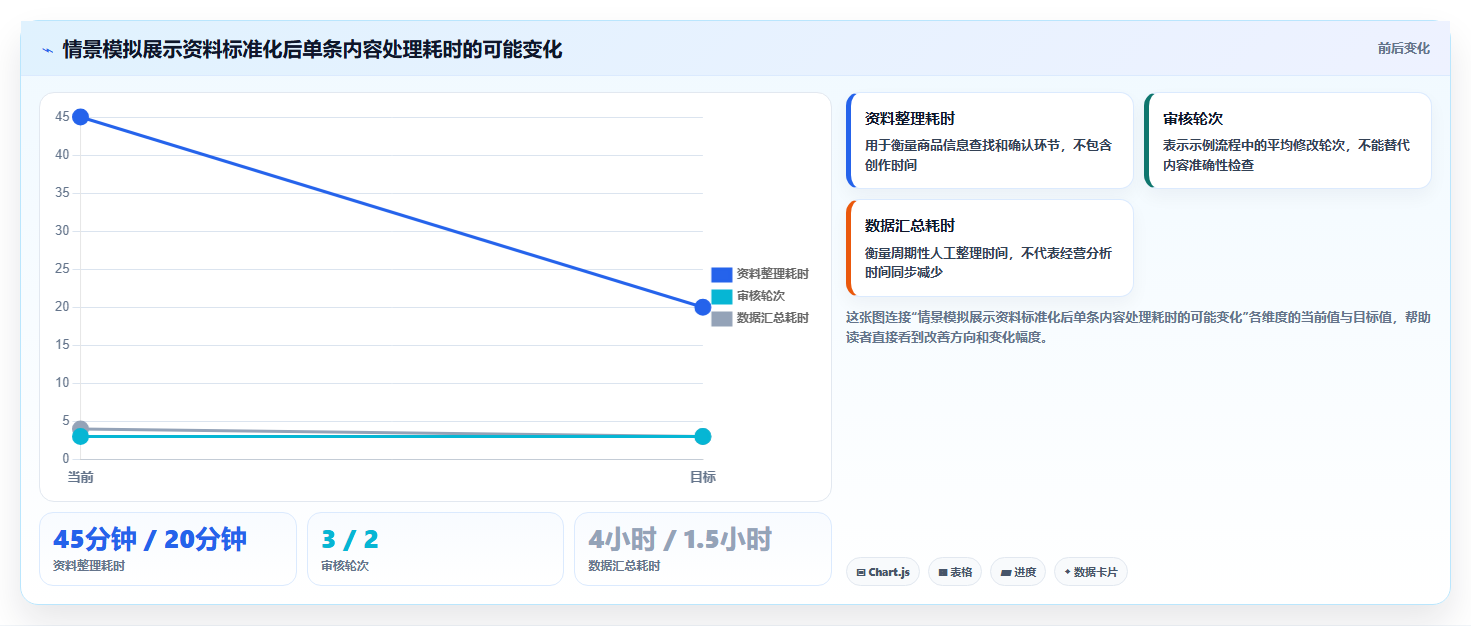This screenshot has height=626, width=1471.
Task: Click the icon in 表格 tag
Action: pos(943,573)
